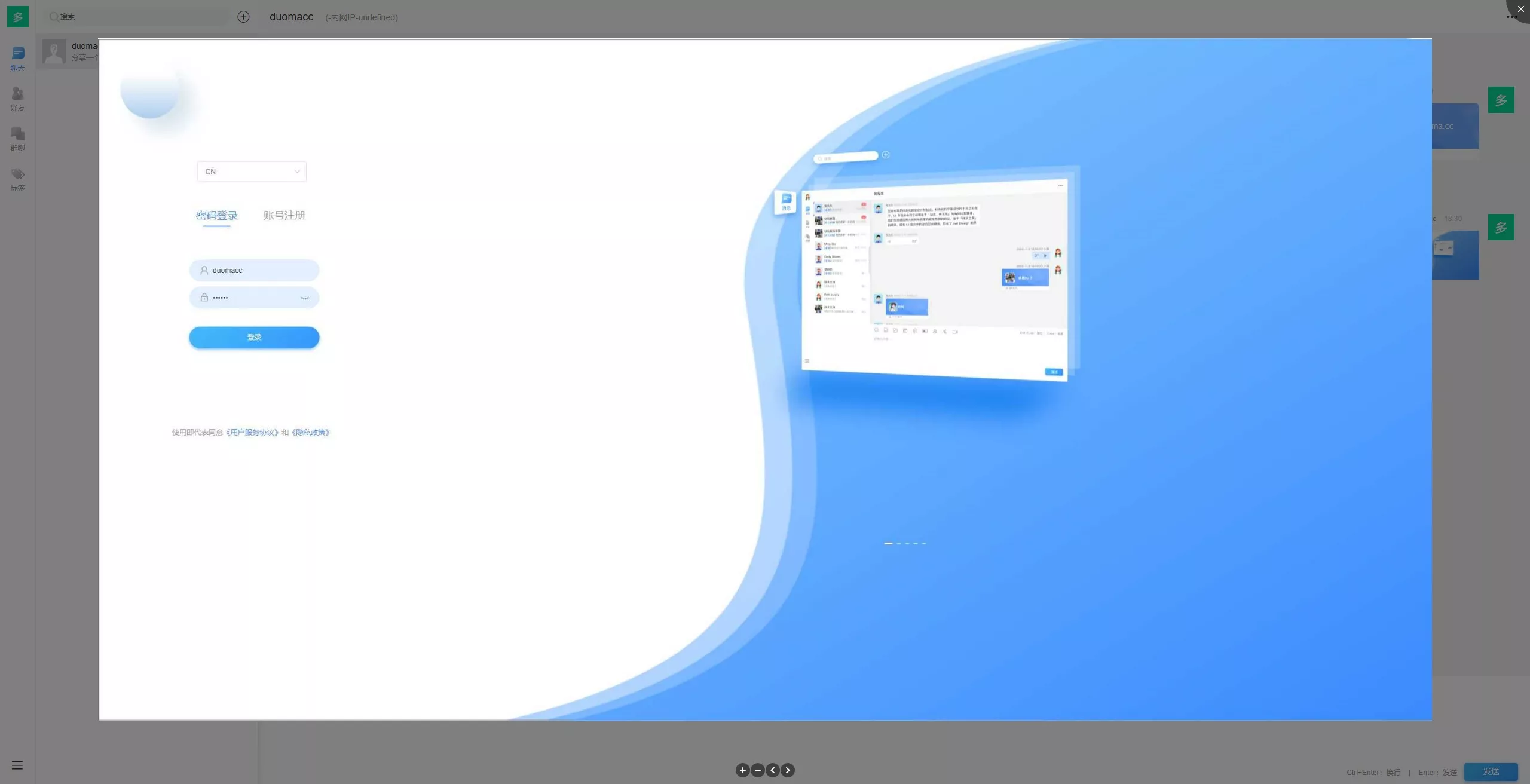Open the 群聊 group chat sidebar icon

pyautogui.click(x=17, y=139)
